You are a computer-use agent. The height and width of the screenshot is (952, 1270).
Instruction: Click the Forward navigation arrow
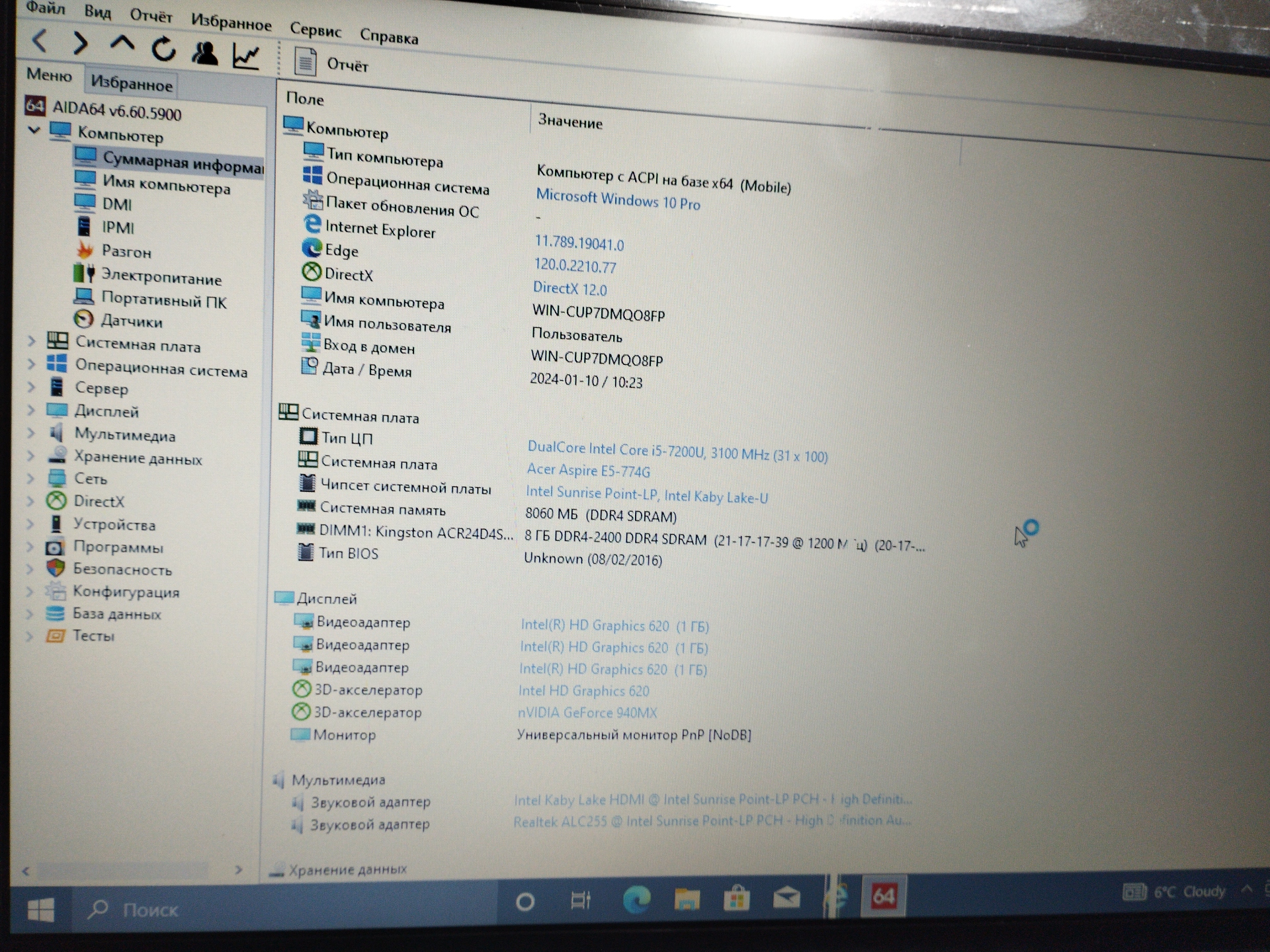80,44
